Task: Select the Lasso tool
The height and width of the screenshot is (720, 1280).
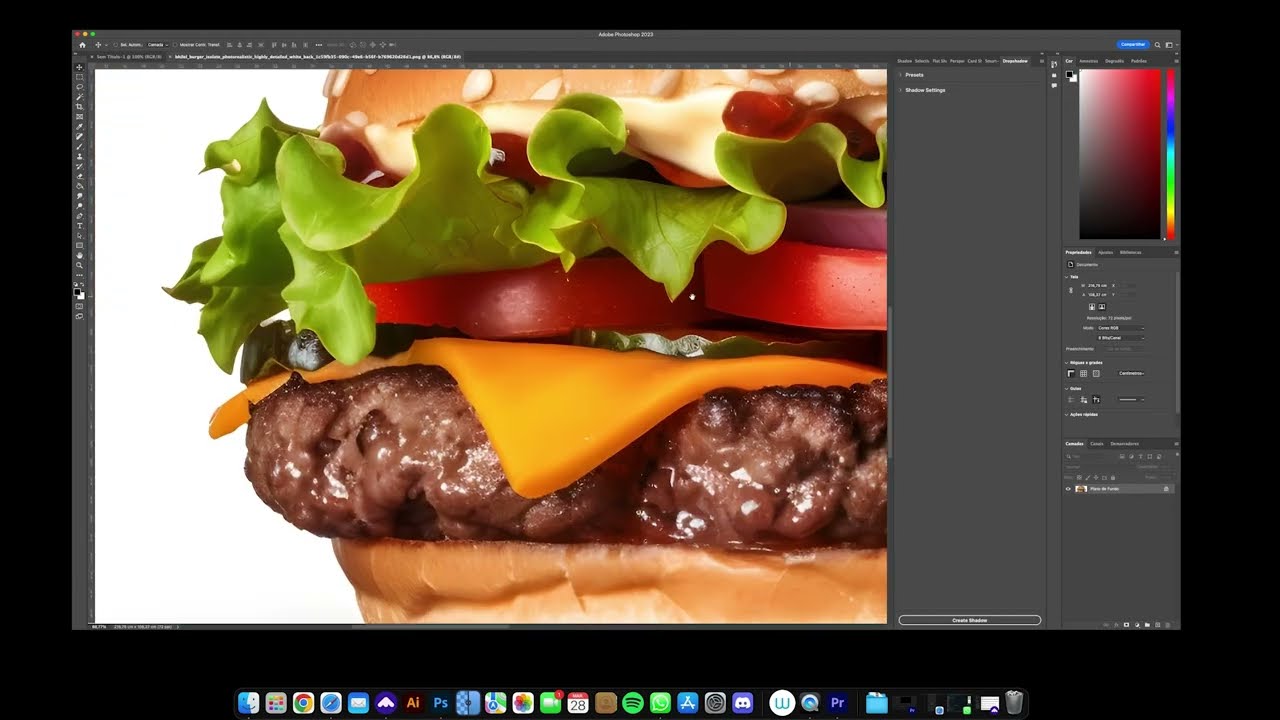Action: click(79, 87)
